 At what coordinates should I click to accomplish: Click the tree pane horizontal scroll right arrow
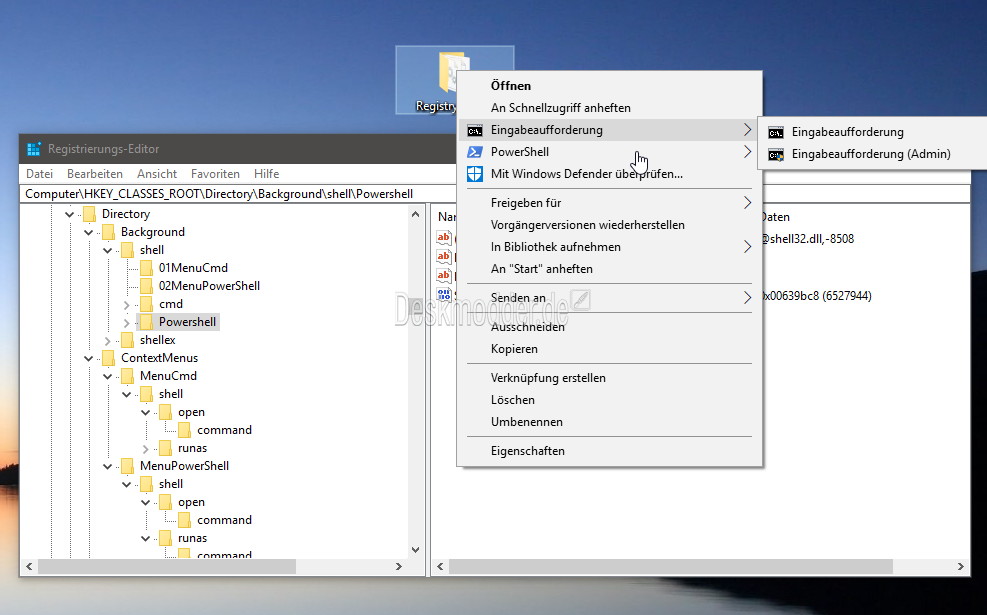point(398,567)
